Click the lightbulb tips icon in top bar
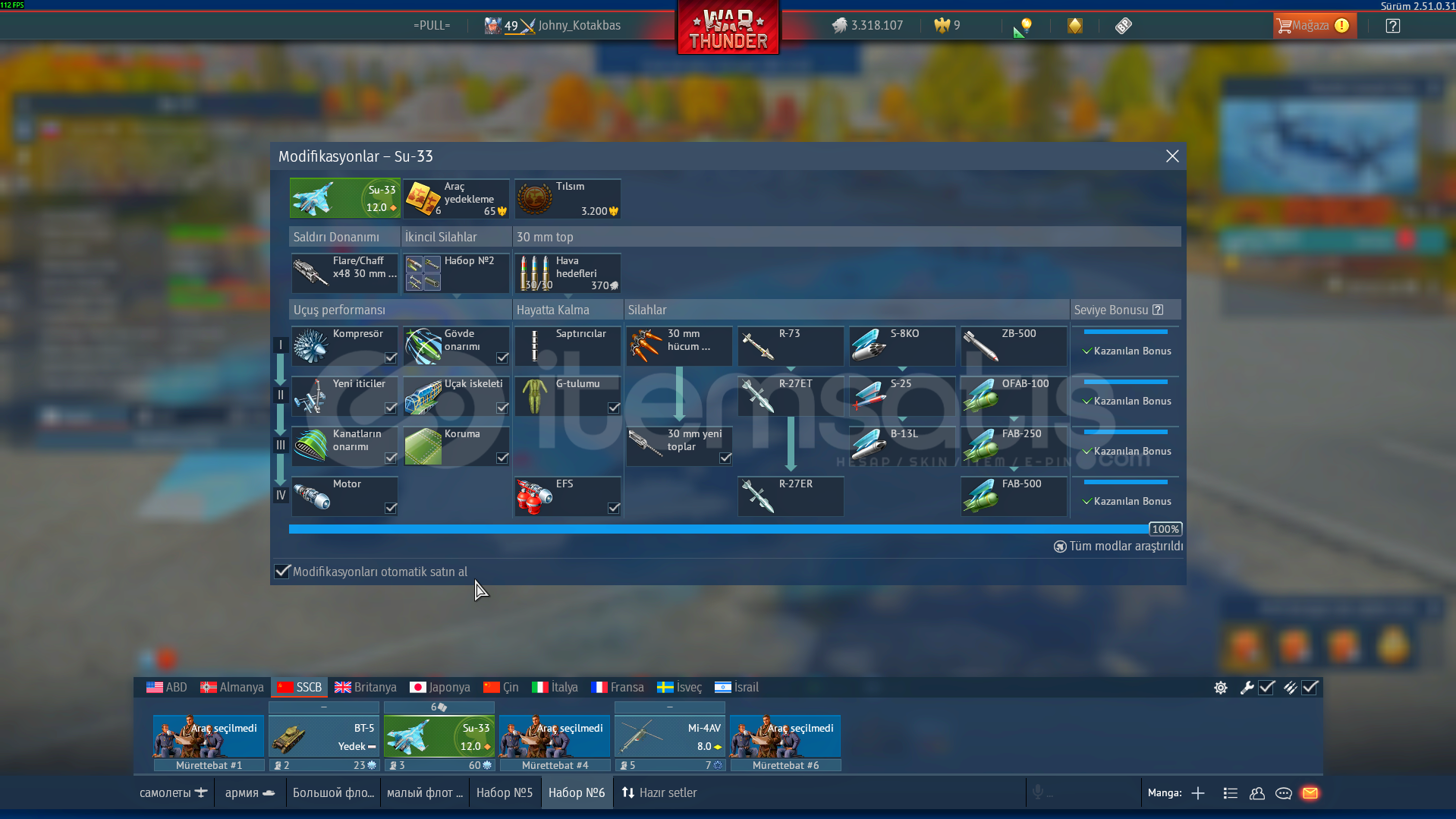 1024,27
